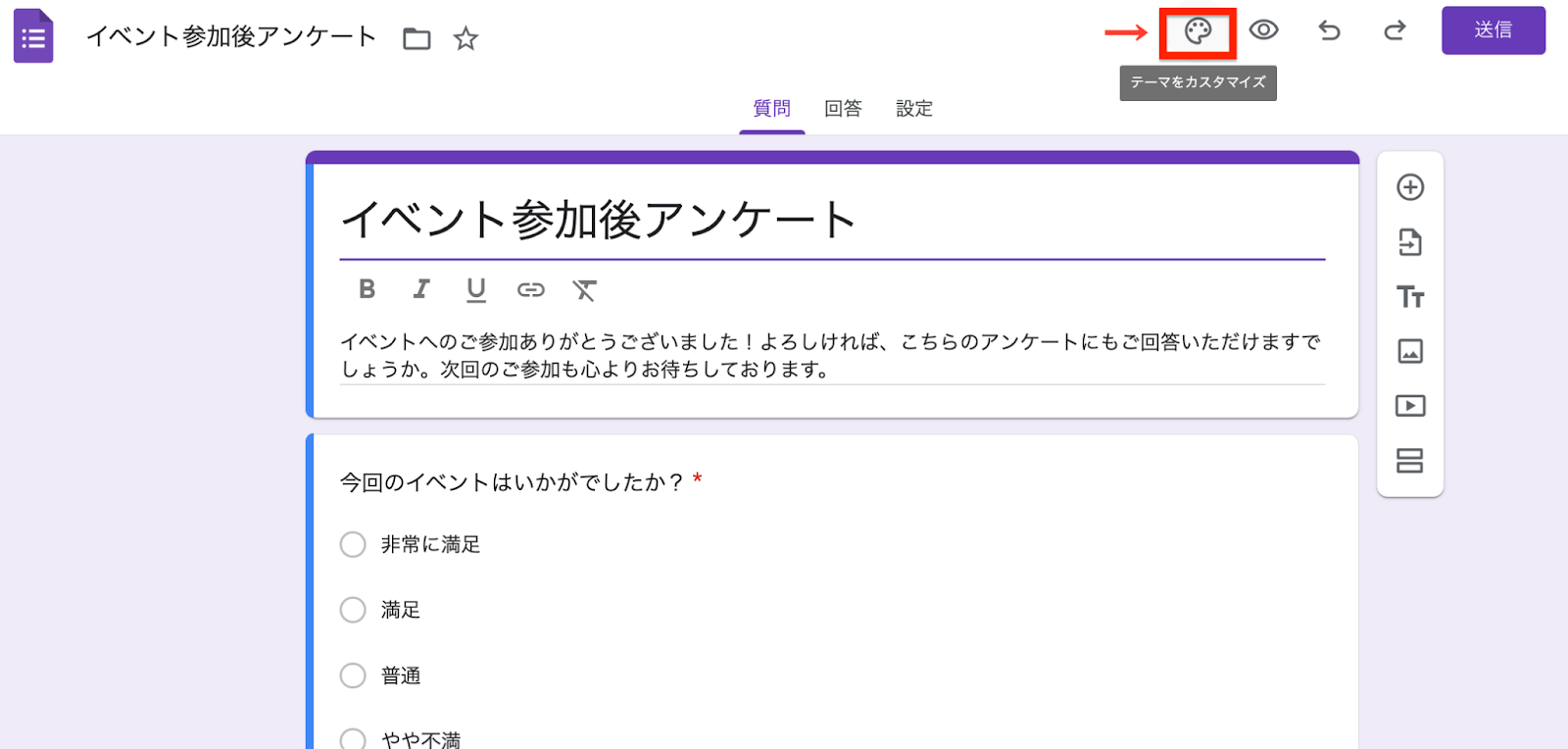
Task: Apply bold formatting to description
Action: click(x=367, y=289)
